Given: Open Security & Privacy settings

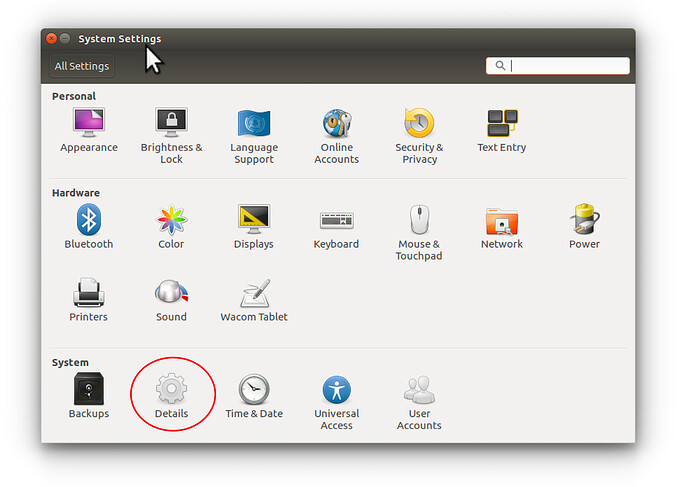Looking at the screenshot, I should click(419, 135).
